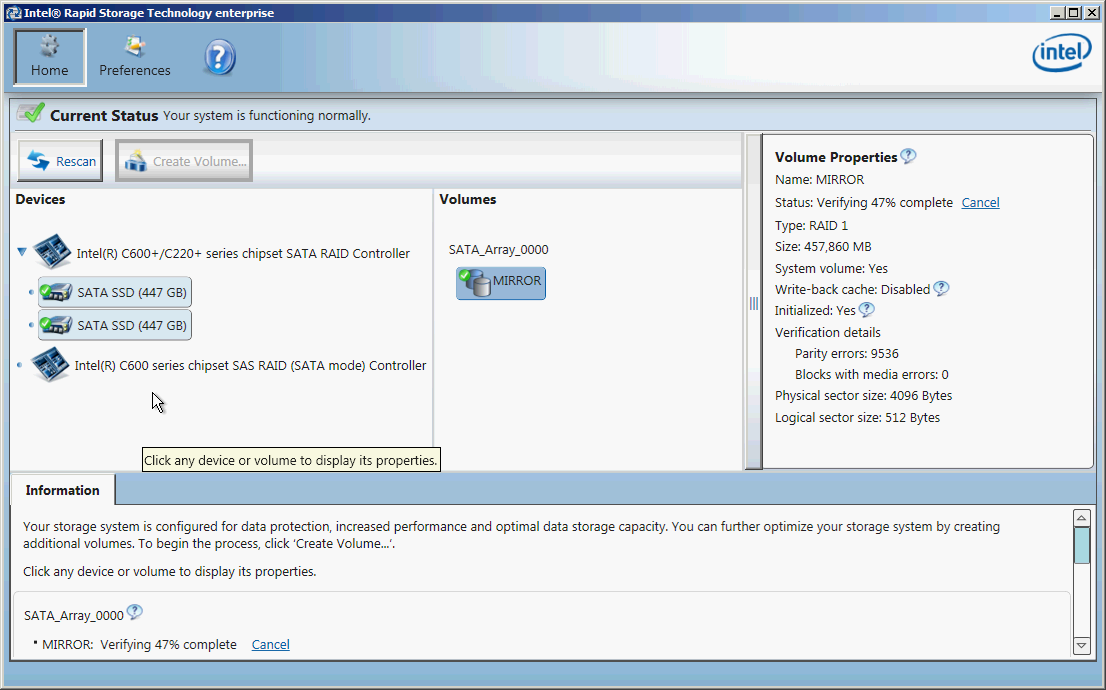Open help icon beside SATA_Array_0000 in Information

tap(134, 612)
